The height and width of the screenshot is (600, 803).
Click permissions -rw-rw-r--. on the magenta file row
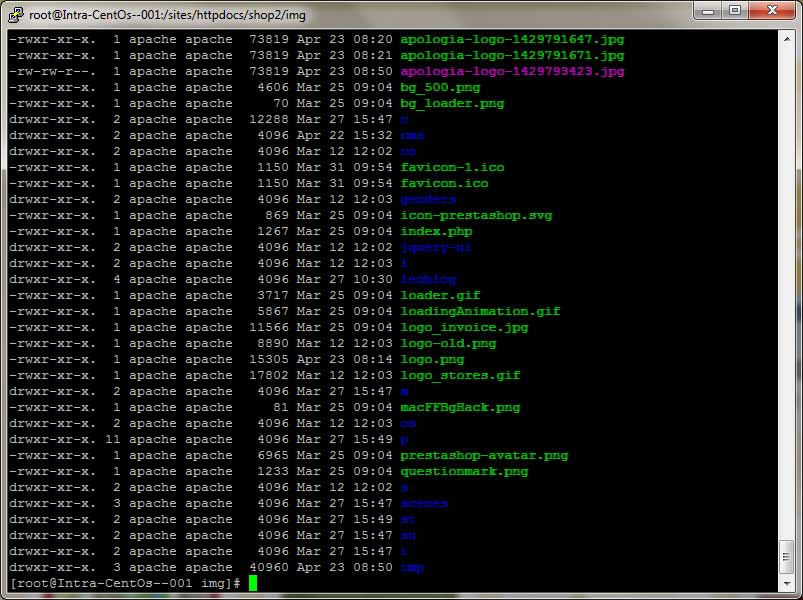click(52, 71)
